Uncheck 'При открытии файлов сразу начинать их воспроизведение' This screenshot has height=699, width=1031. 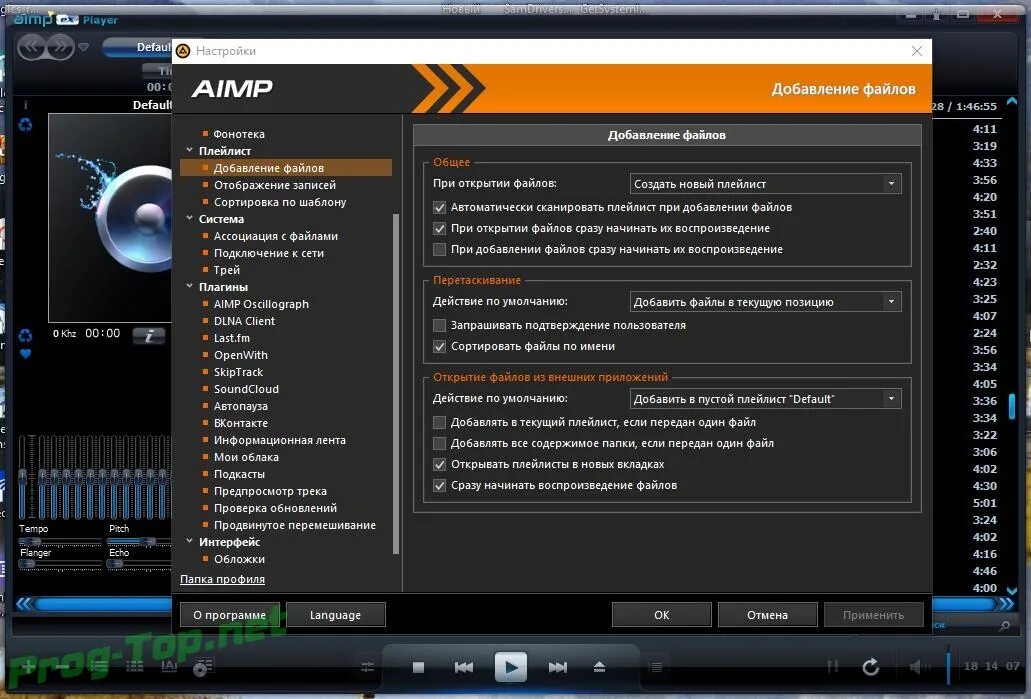point(439,228)
